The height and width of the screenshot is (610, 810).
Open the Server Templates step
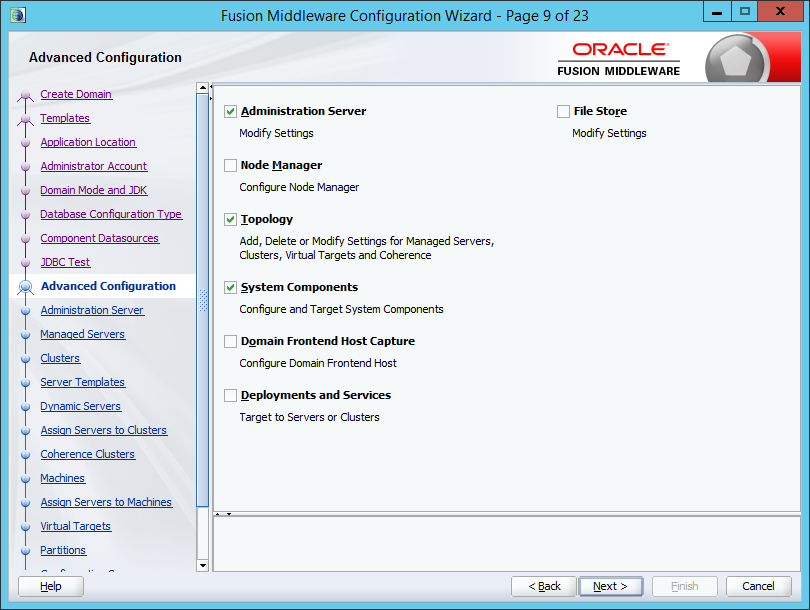click(x=83, y=382)
